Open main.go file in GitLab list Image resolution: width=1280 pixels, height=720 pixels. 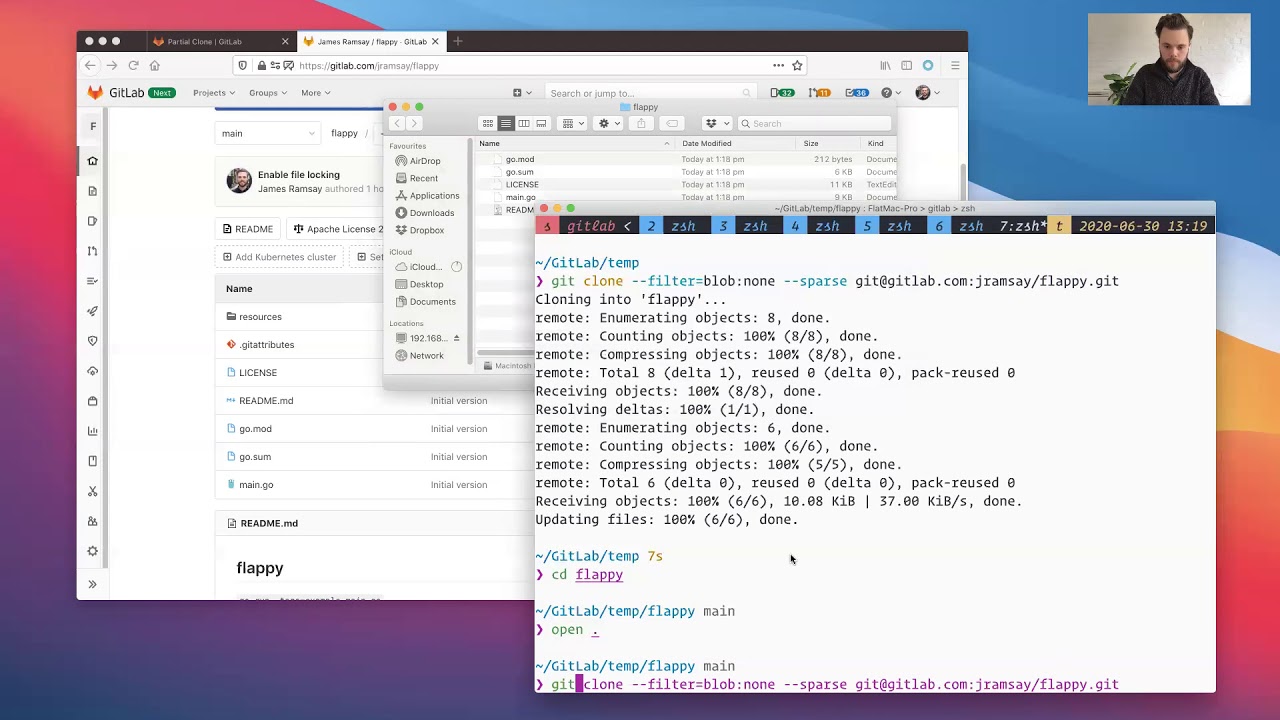point(256,485)
